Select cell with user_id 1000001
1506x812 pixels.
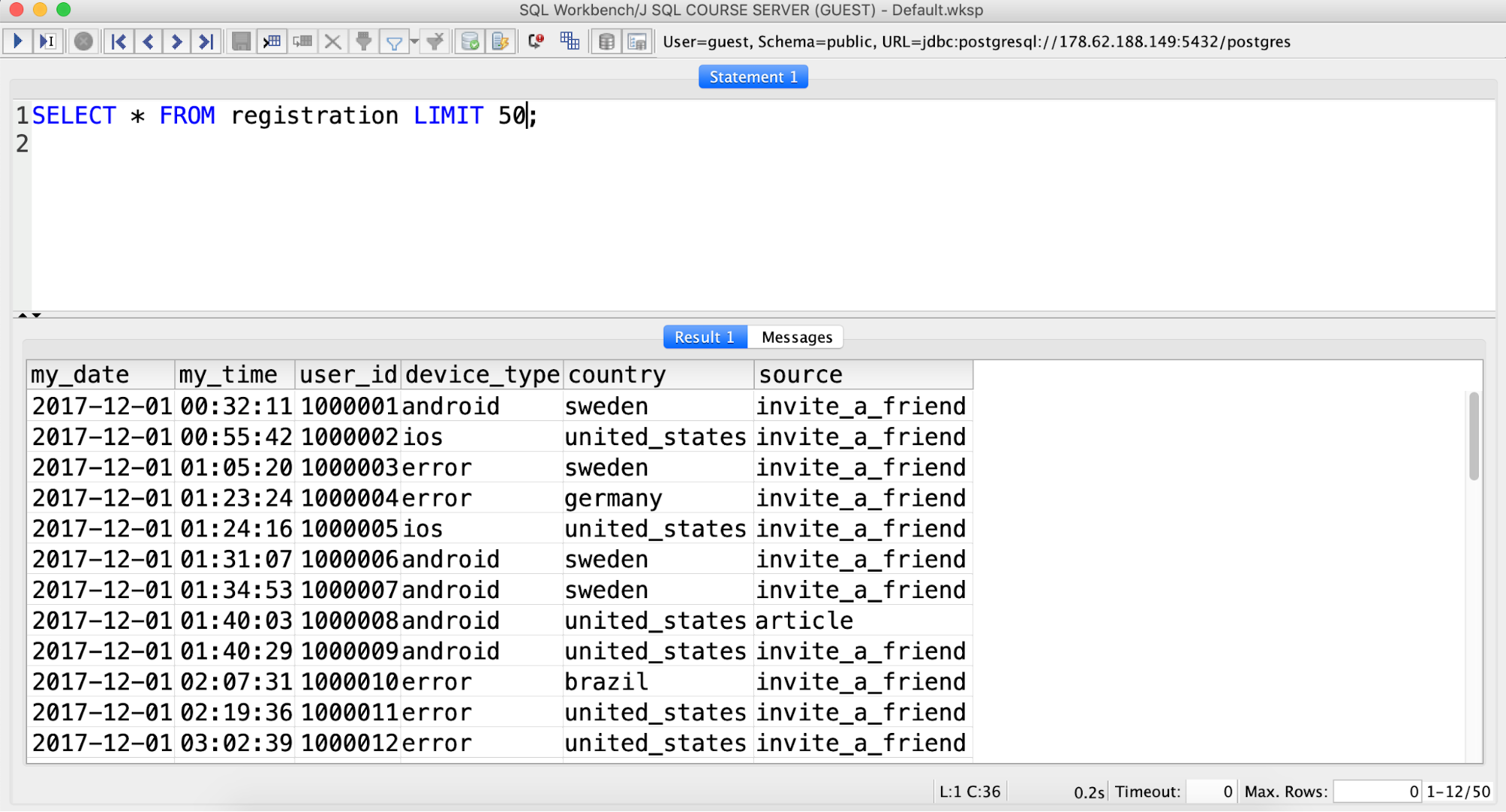coord(349,406)
